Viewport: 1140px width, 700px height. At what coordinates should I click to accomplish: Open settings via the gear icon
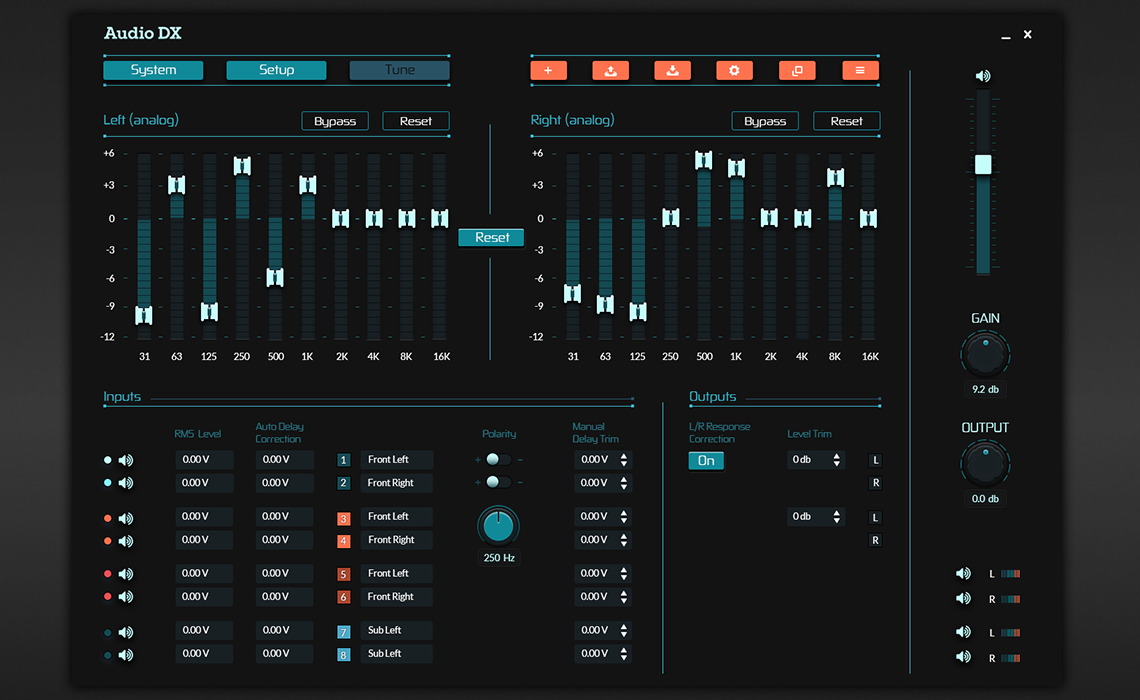tap(735, 70)
